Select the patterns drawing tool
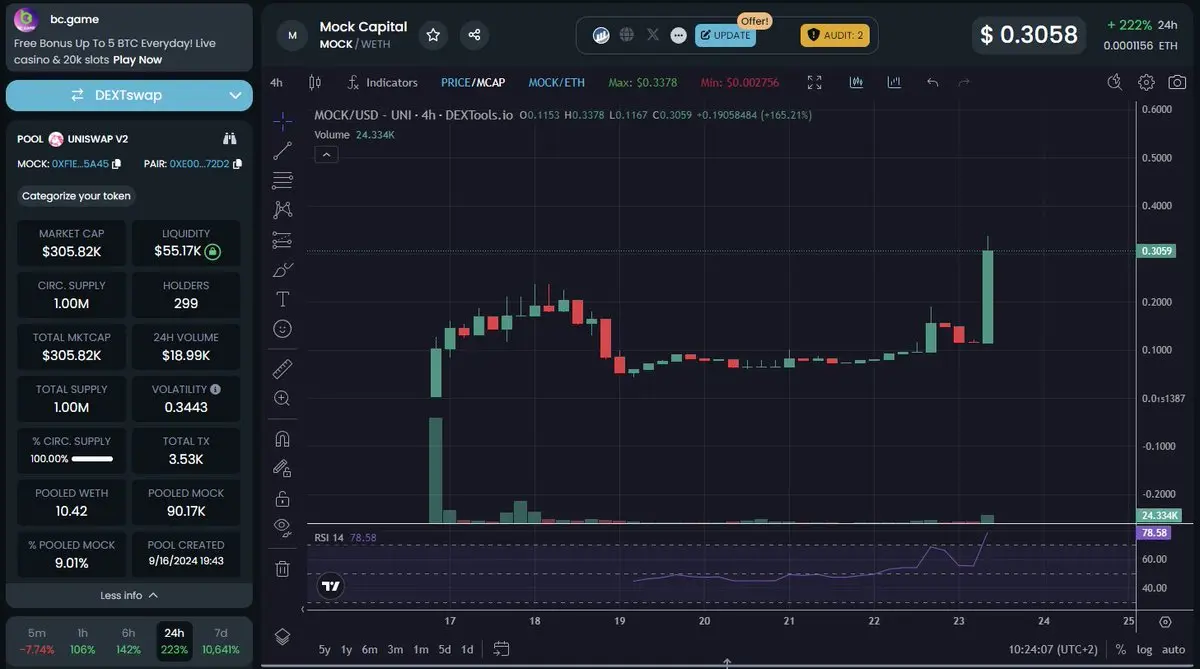This screenshot has height=669, width=1200. (x=282, y=210)
